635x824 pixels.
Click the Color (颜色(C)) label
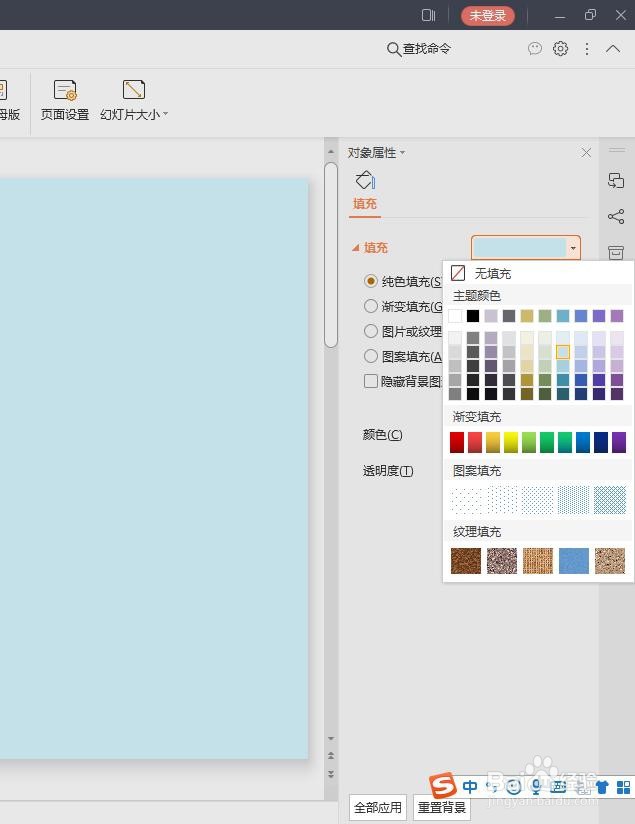pyautogui.click(x=383, y=435)
